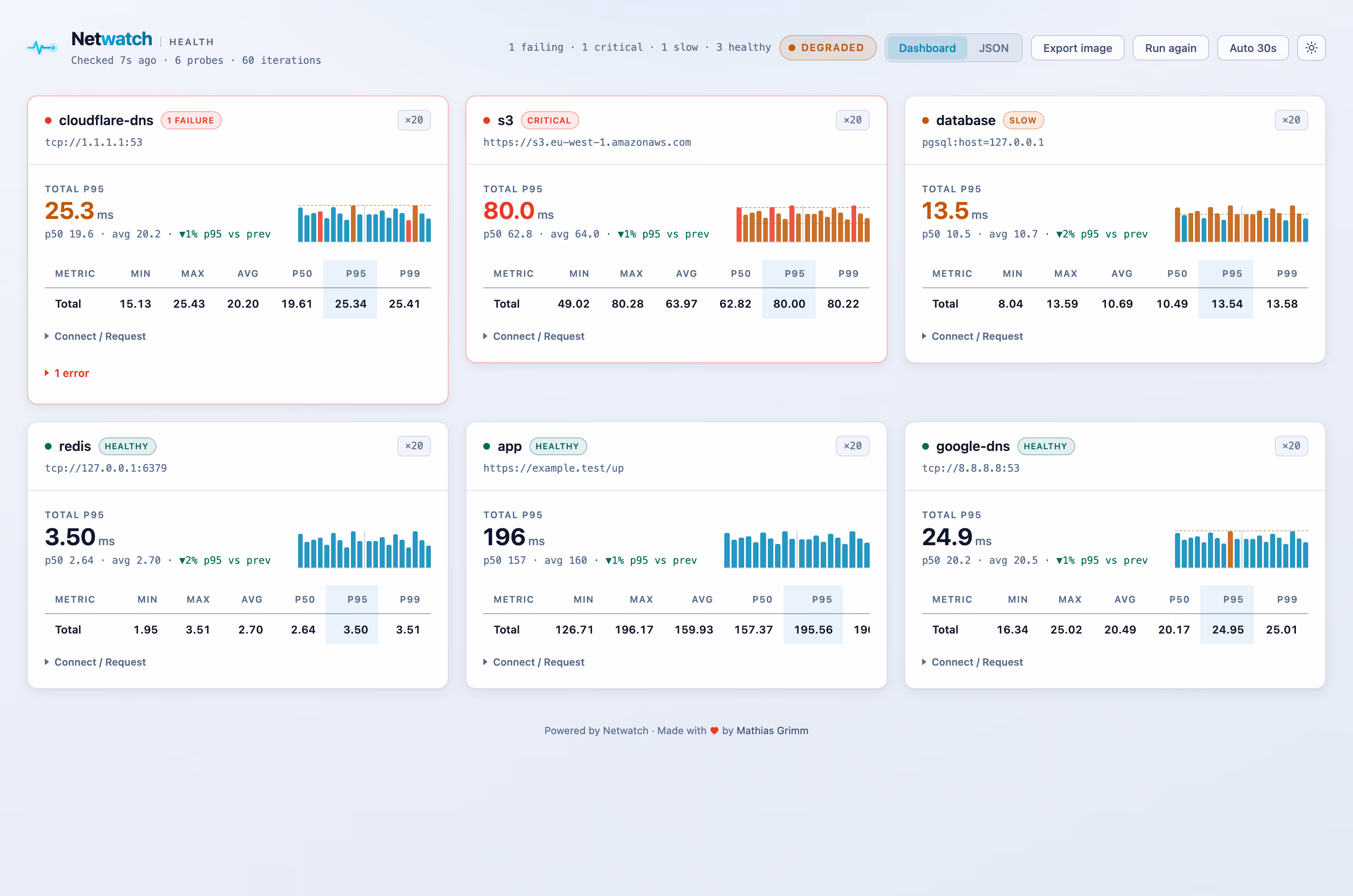The height and width of the screenshot is (896, 1353).
Task: Click the https://example.test/up URL
Action: pos(553,468)
